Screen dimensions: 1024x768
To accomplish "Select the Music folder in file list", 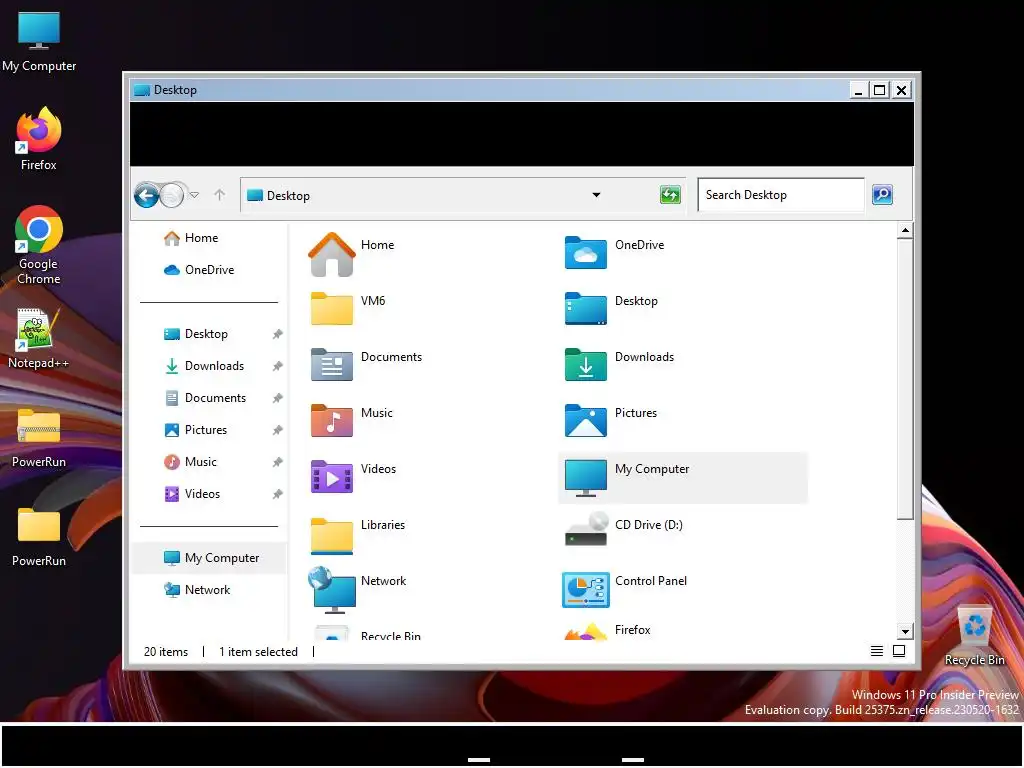I will (332, 421).
